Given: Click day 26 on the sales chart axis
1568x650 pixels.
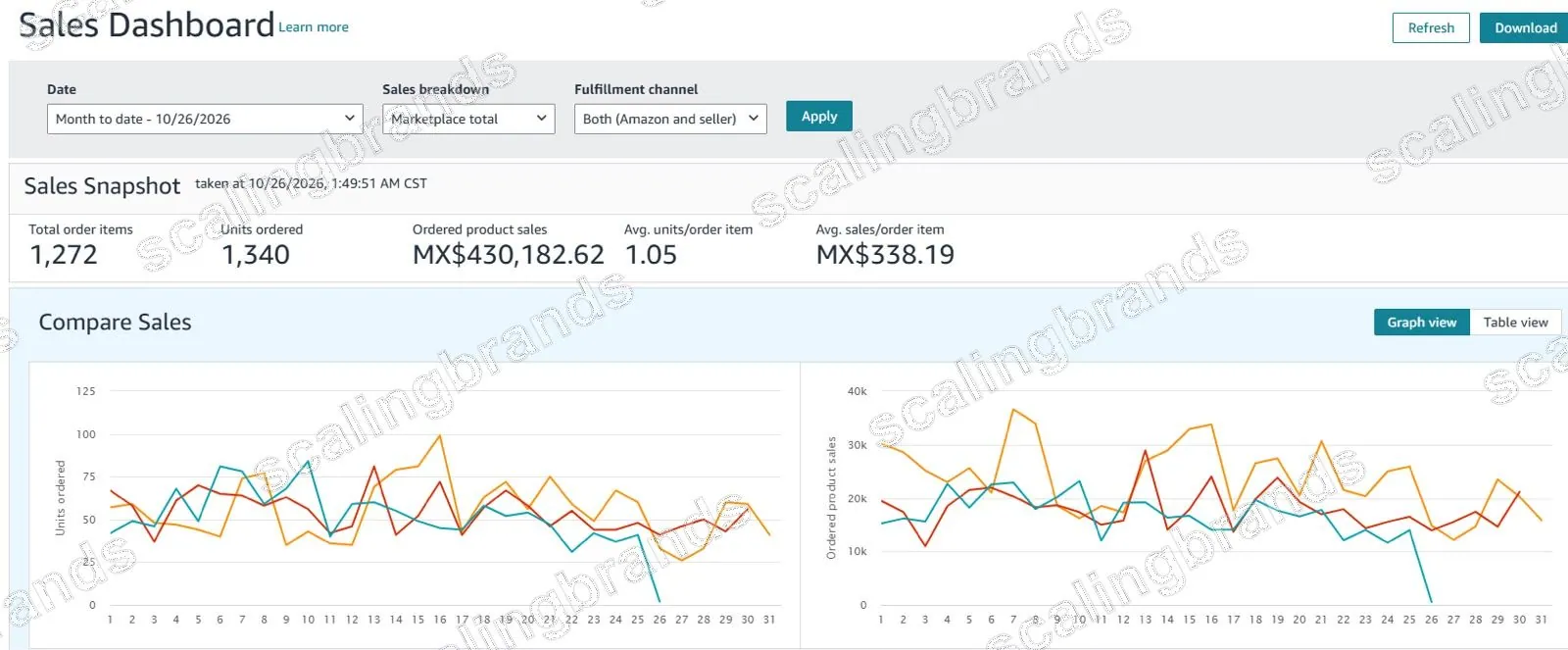Looking at the screenshot, I should tap(1432, 620).
